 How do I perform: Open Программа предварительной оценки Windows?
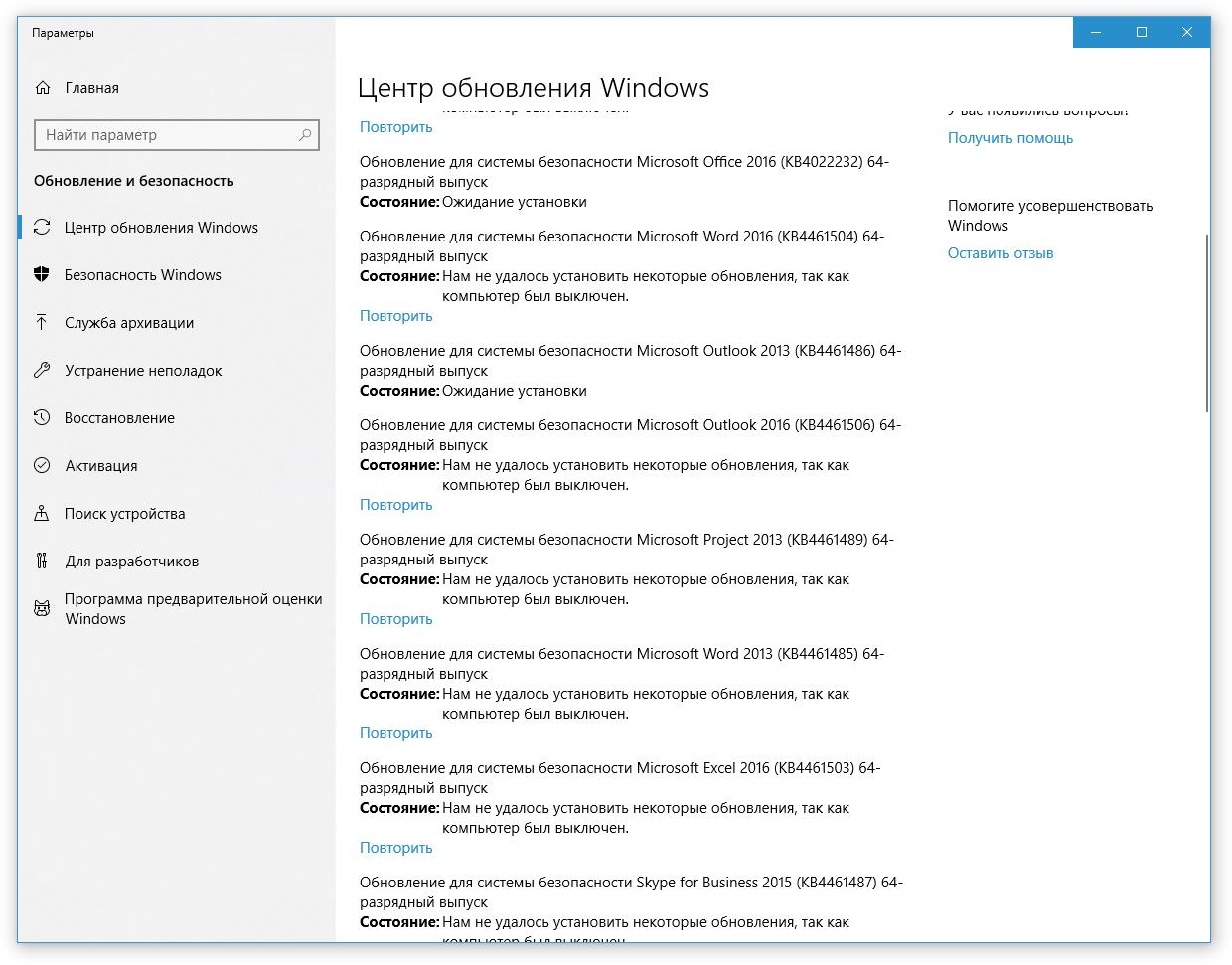(x=177, y=608)
